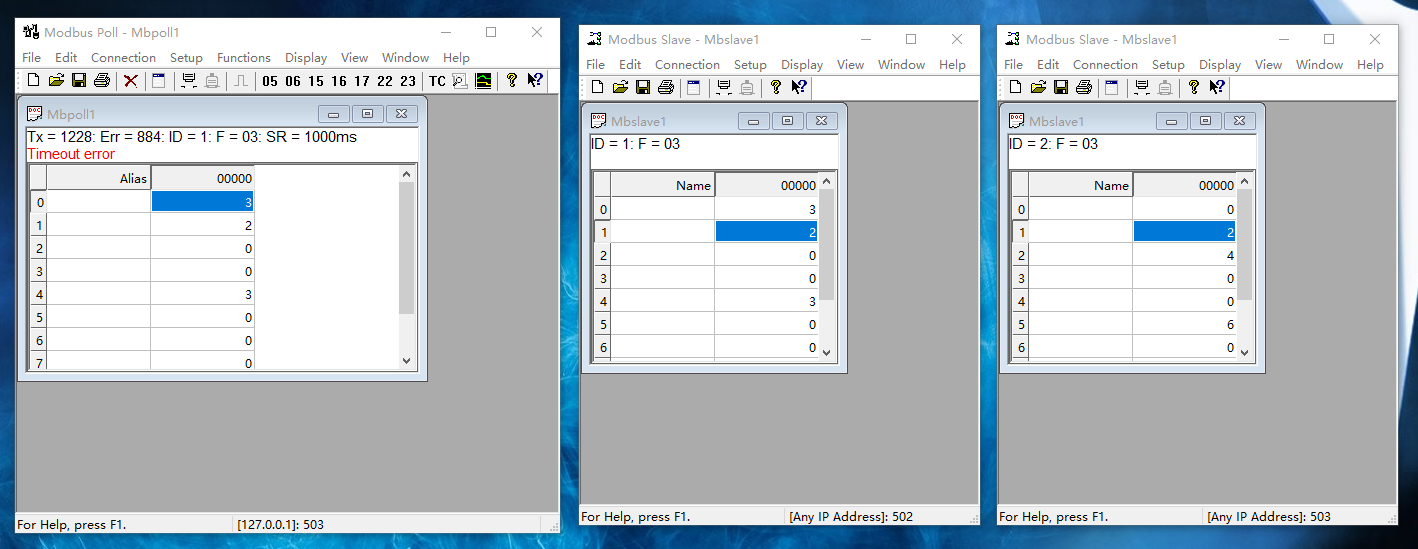Open Display menu in Modbus Poll
The image size is (1418, 549).
306,57
